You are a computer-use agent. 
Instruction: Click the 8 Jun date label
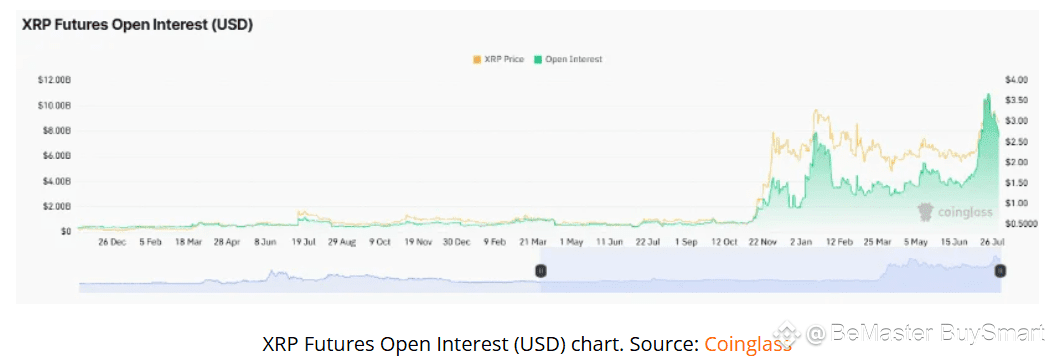pos(265,241)
